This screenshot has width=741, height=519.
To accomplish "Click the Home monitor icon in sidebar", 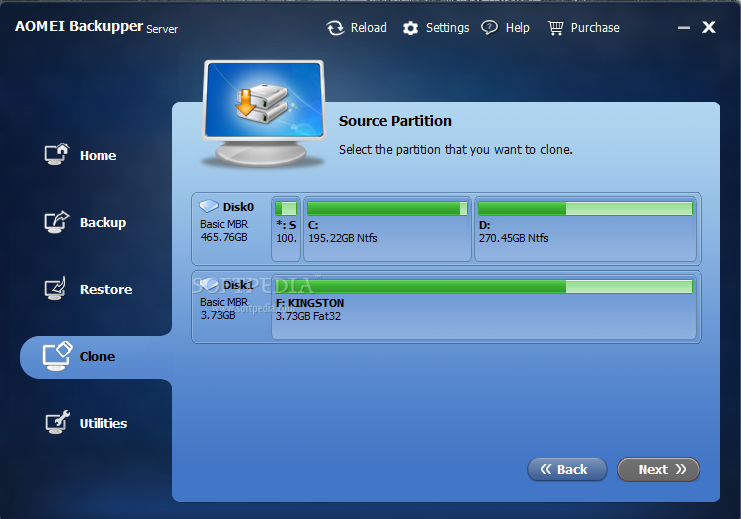I will coord(57,154).
